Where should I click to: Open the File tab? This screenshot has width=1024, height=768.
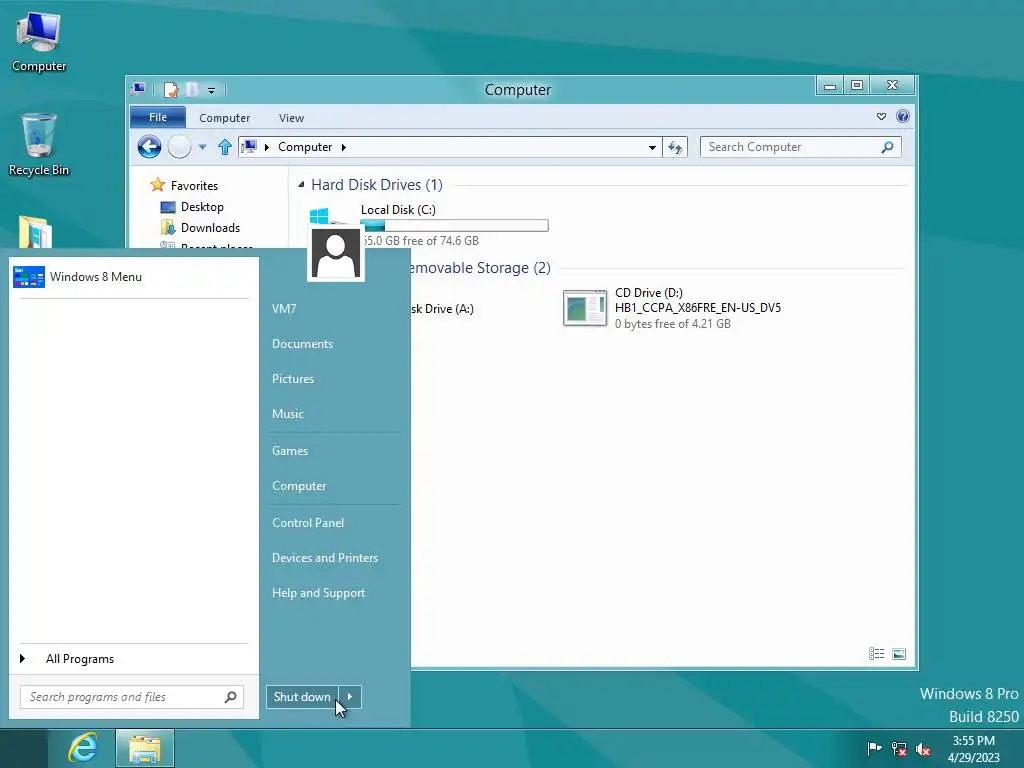pos(158,117)
